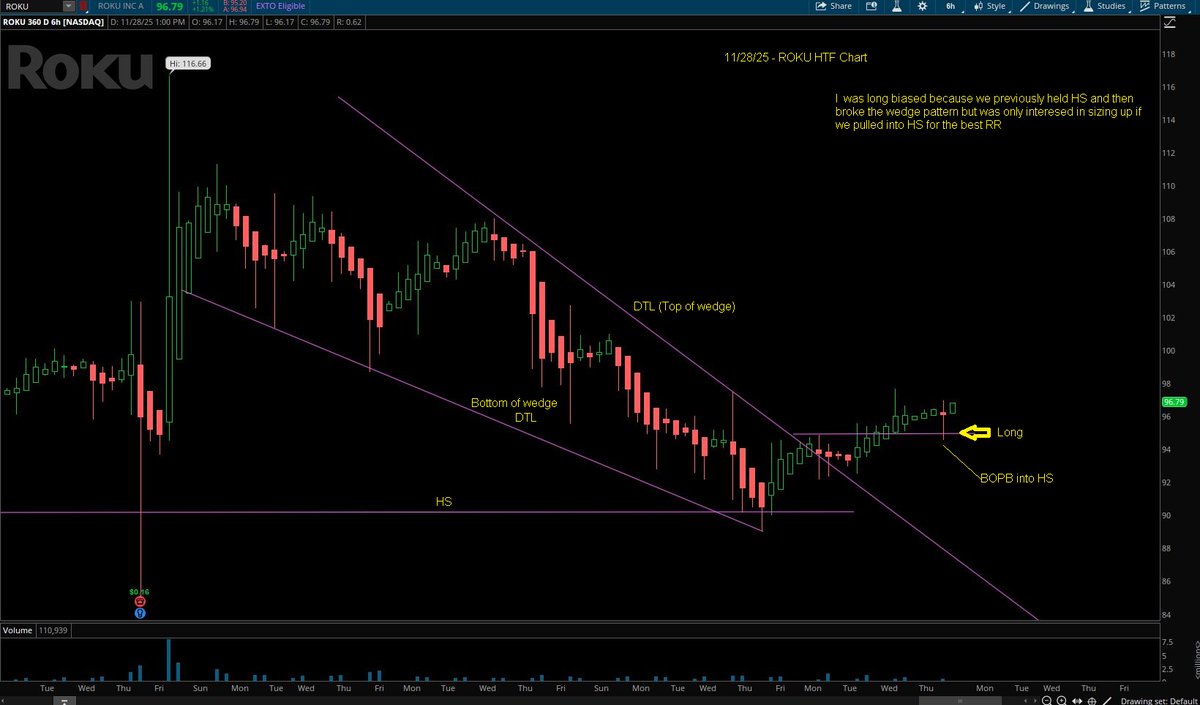This screenshot has width=1200, height=705.
Task: Click the Open value O: 96.17
Action: (208, 22)
